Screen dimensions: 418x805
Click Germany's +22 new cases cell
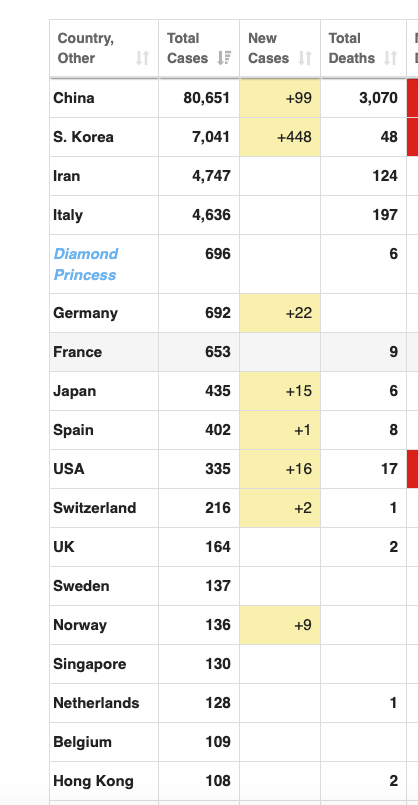(280, 313)
